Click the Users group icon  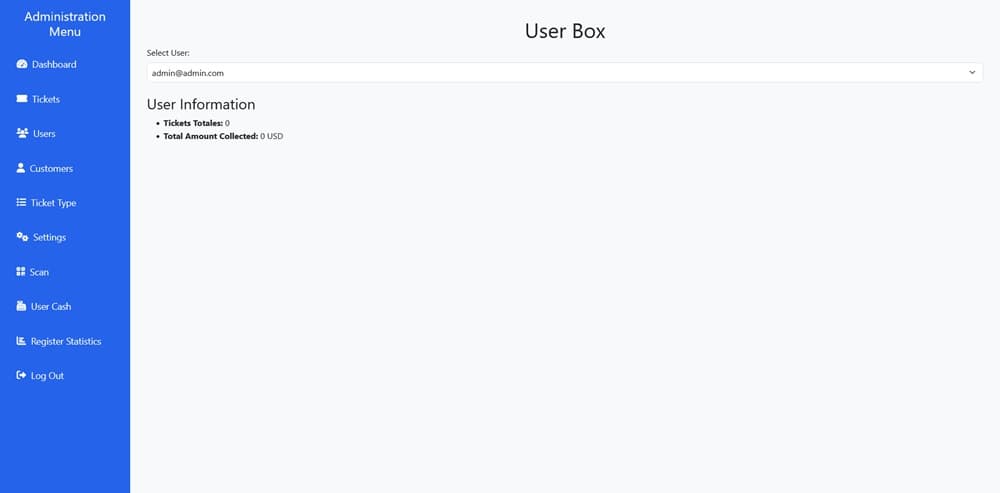click(22, 133)
